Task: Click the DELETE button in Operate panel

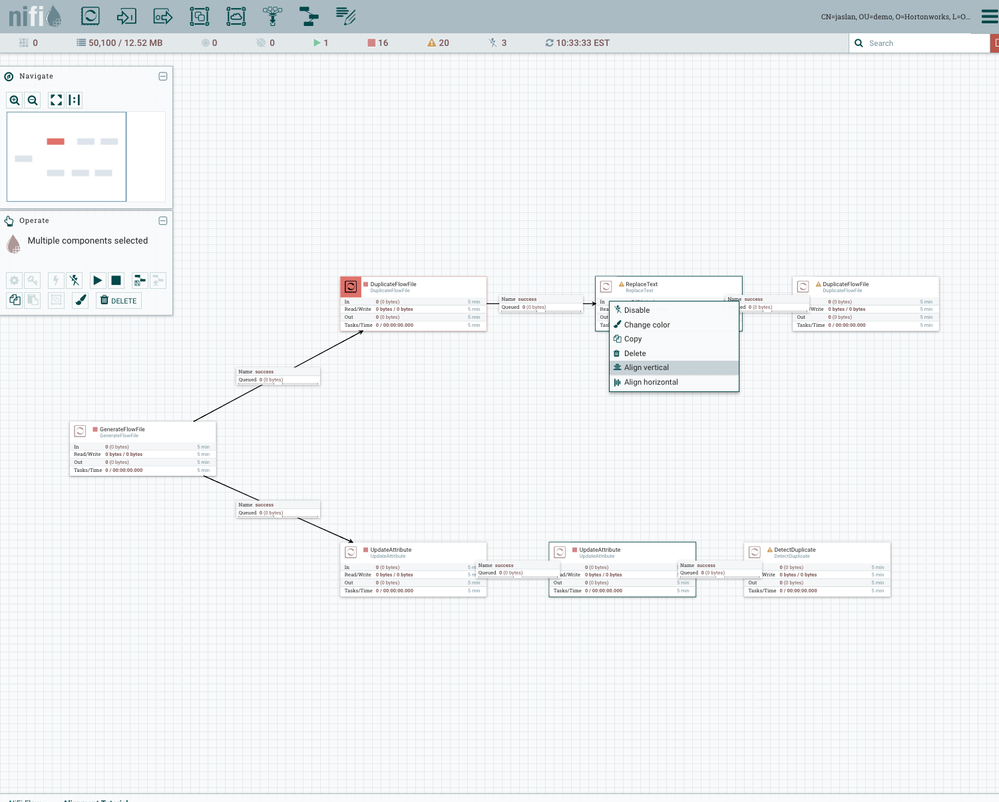Action: [118, 300]
